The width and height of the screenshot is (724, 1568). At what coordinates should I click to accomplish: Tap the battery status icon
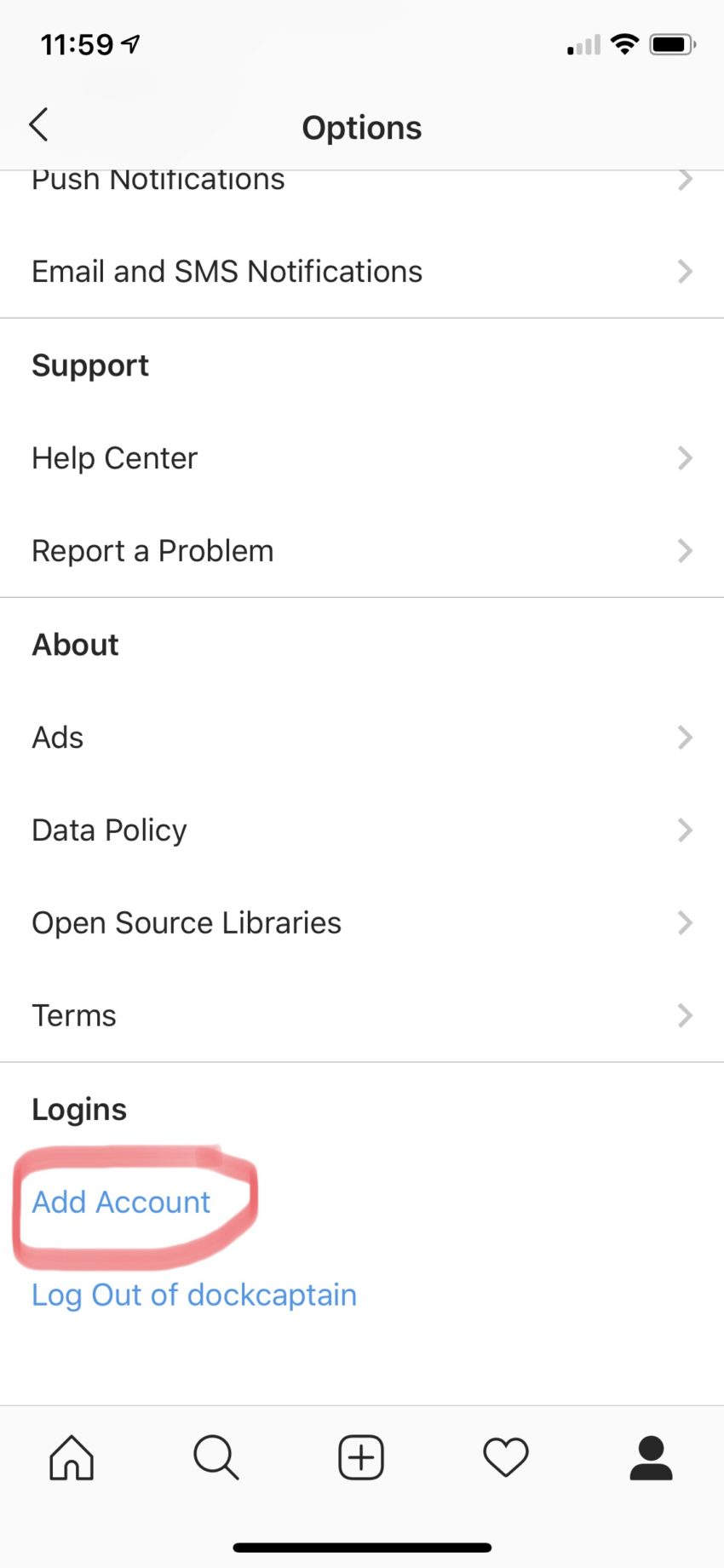[673, 44]
